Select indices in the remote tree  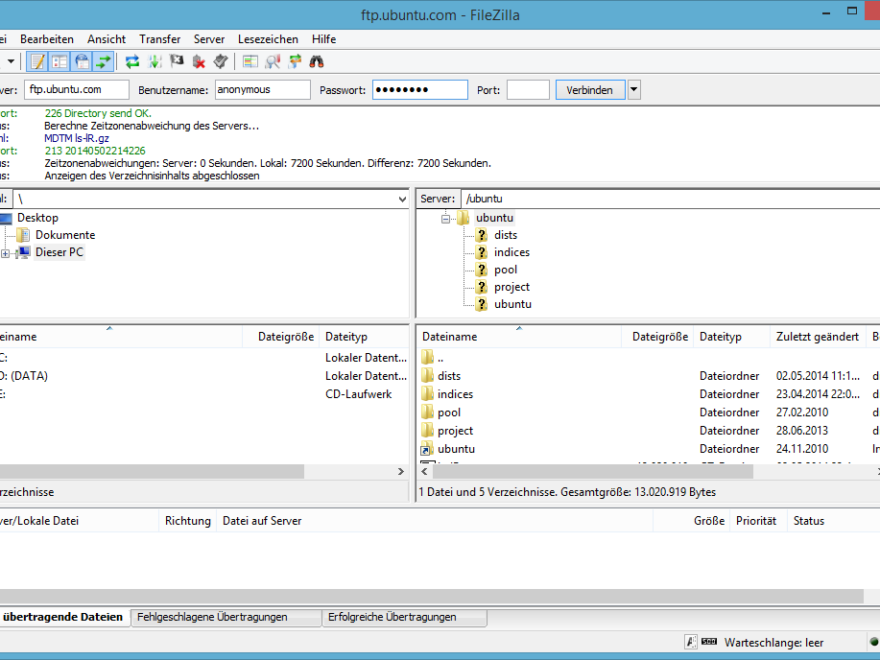512,253
